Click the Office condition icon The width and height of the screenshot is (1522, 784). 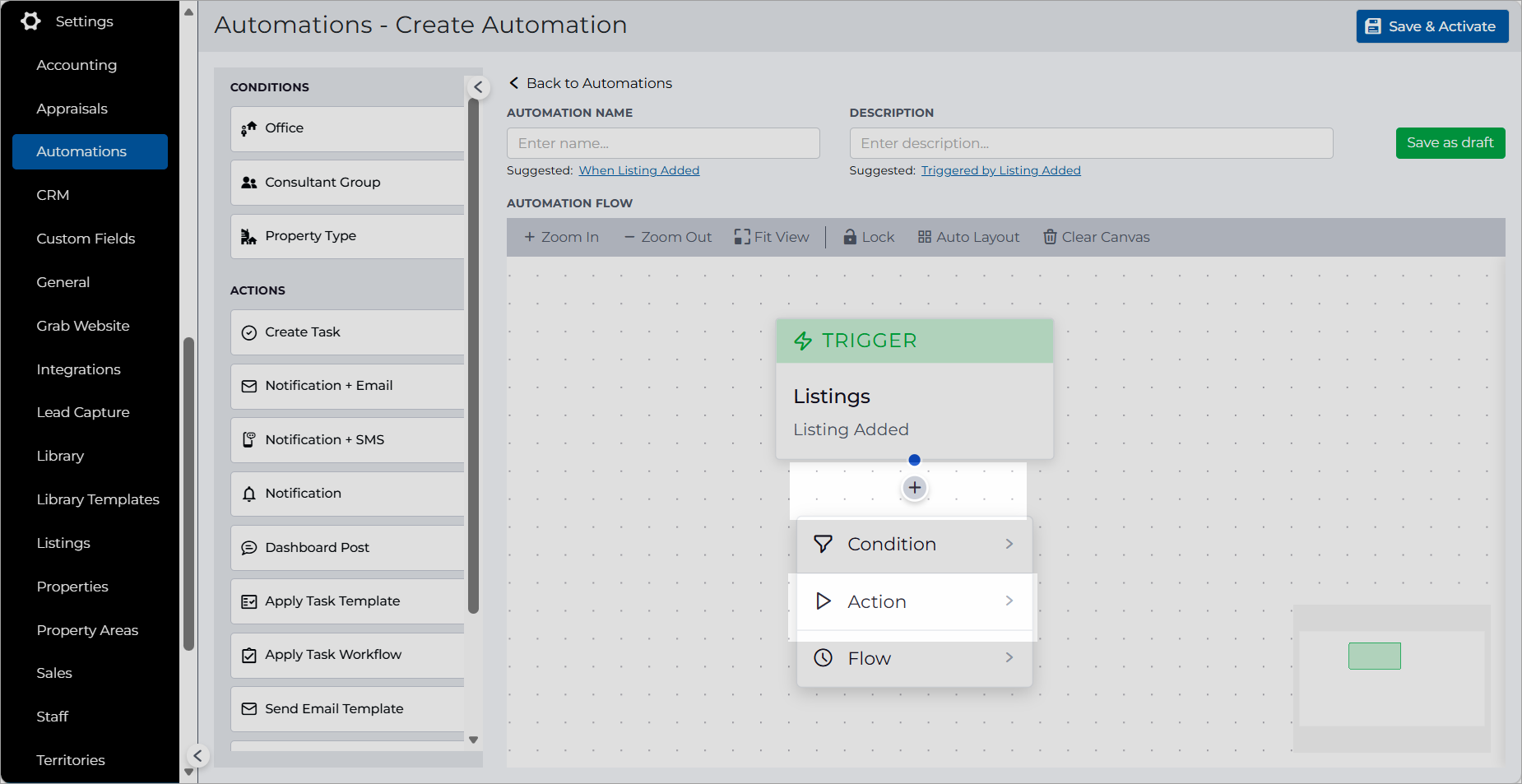coord(248,128)
